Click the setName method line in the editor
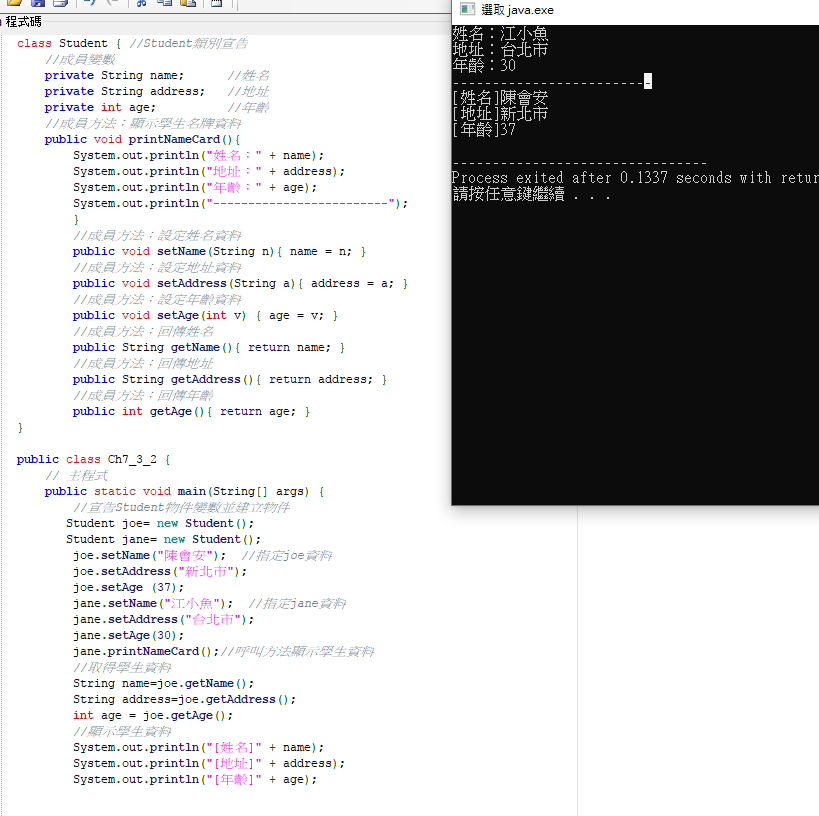 (x=218, y=251)
